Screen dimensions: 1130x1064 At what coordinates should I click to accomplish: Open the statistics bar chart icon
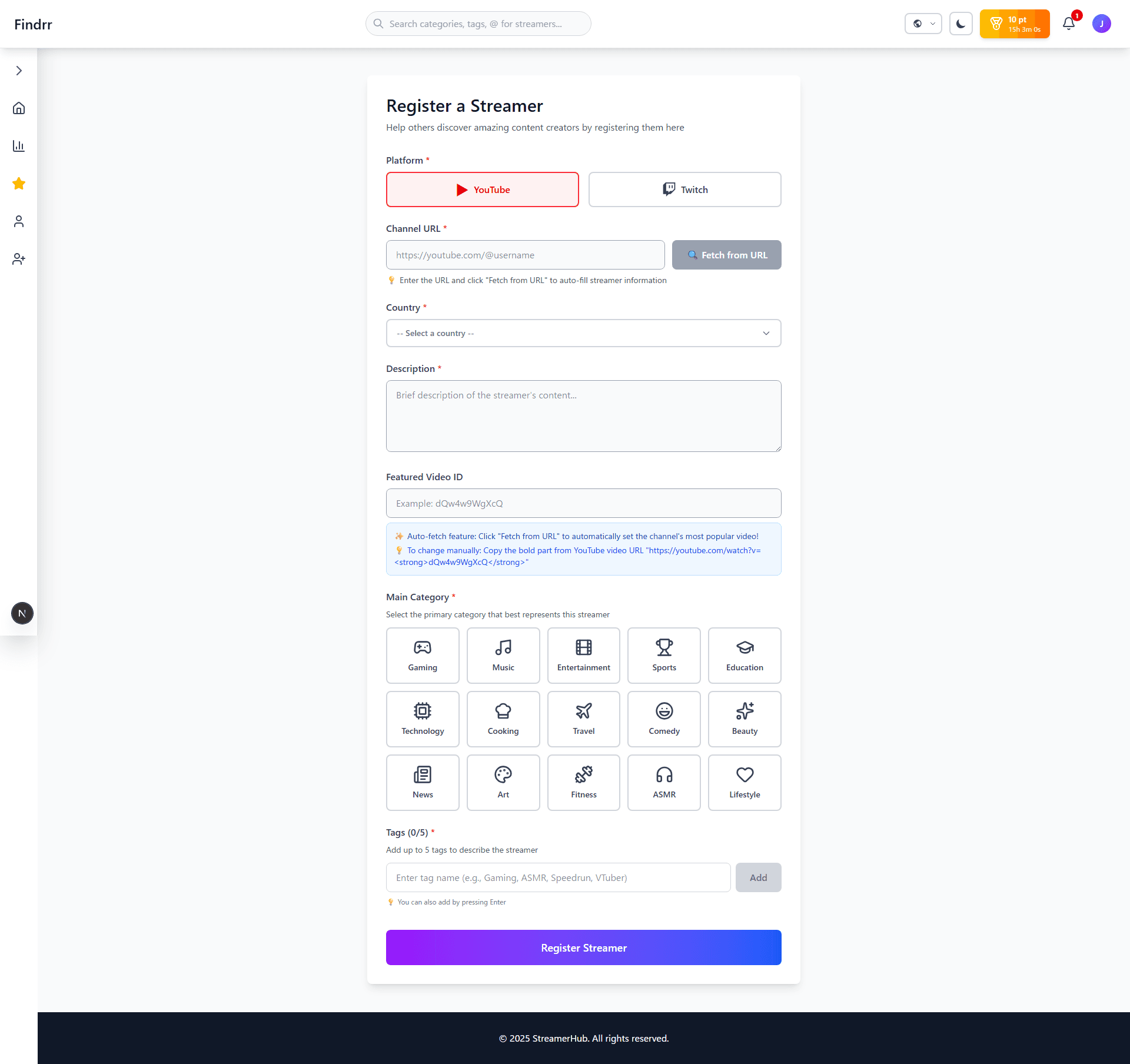point(19,146)
